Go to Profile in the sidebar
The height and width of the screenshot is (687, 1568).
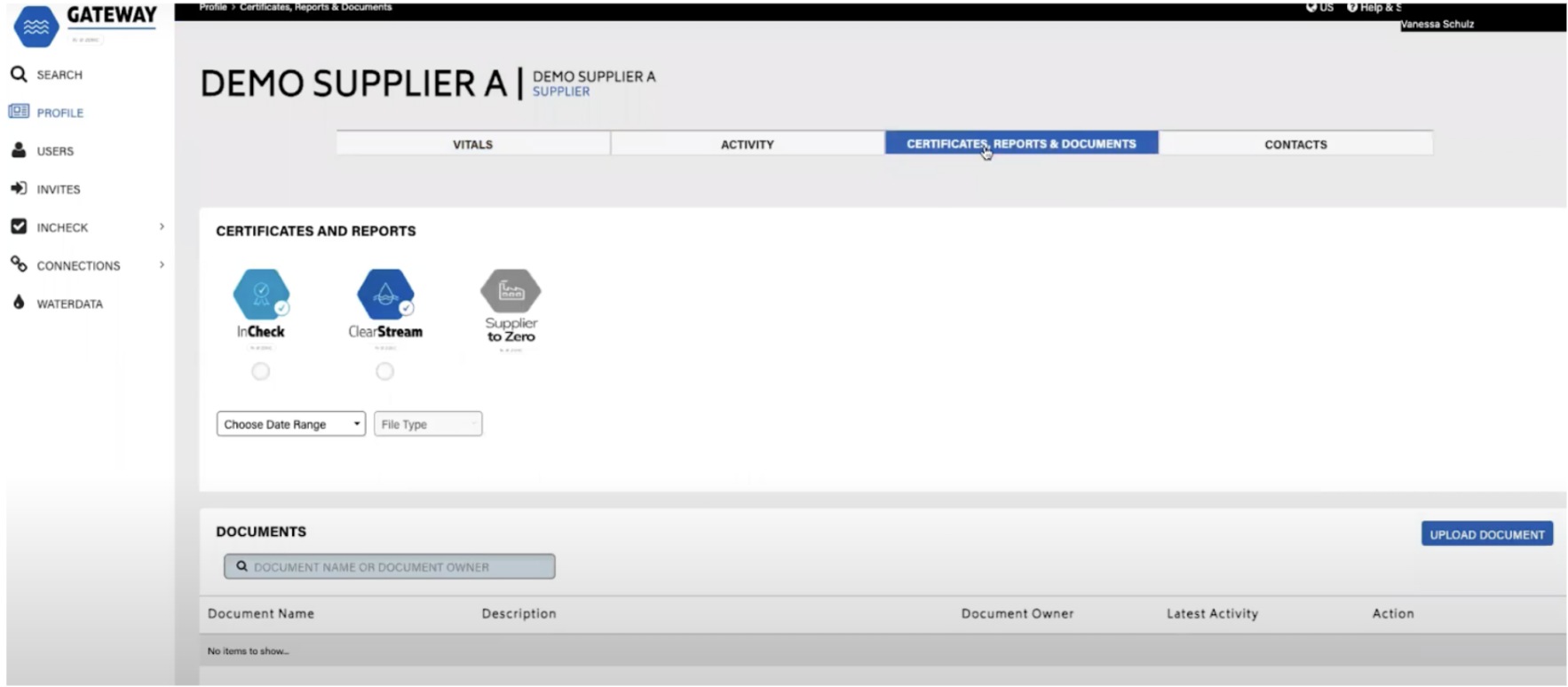[59, 113]
